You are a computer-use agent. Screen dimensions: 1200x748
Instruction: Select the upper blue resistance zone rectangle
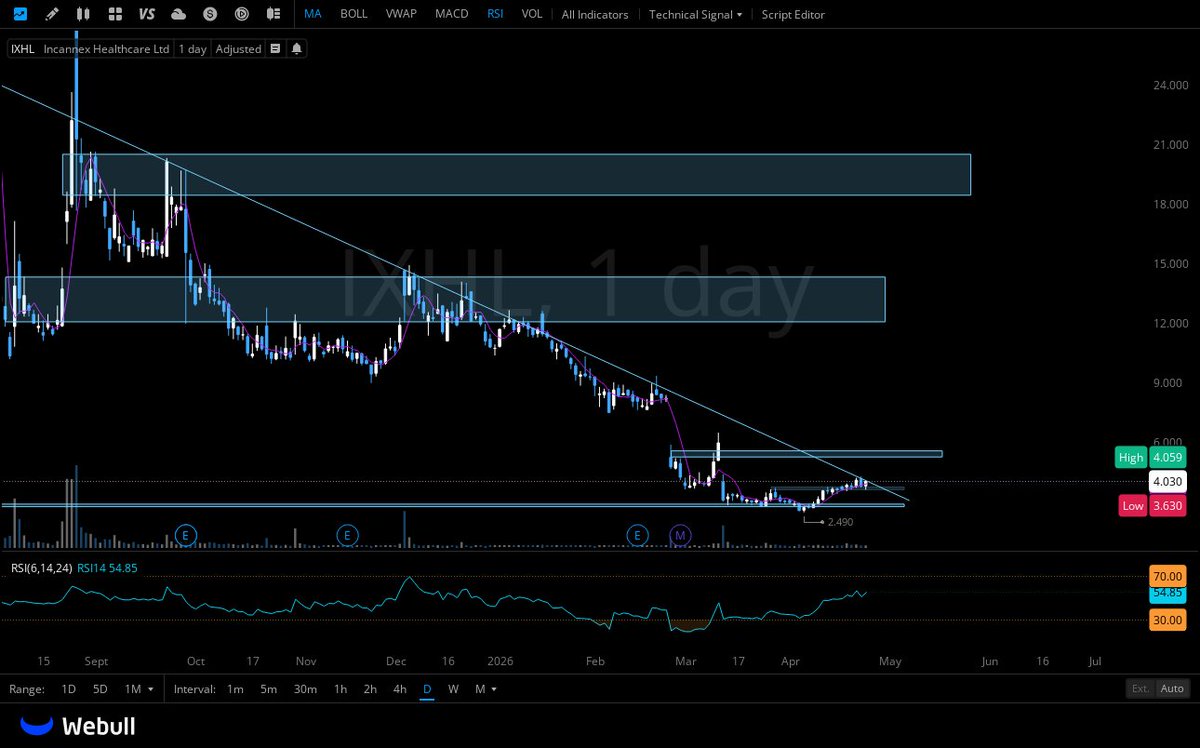point(516,174)
